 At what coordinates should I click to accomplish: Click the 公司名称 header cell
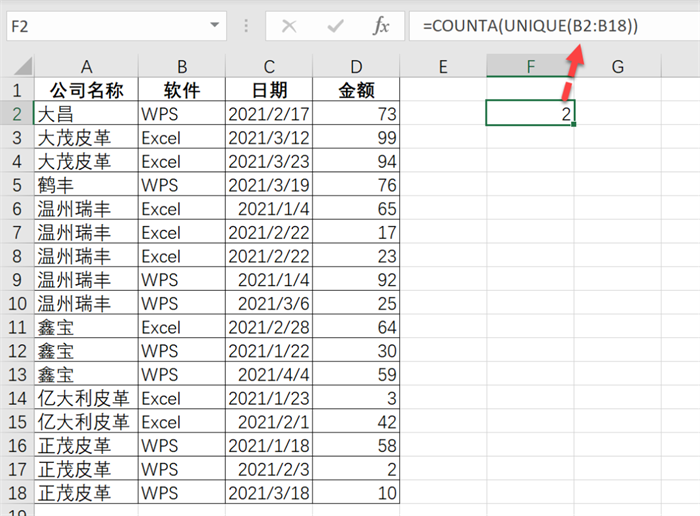click(86, 91)
